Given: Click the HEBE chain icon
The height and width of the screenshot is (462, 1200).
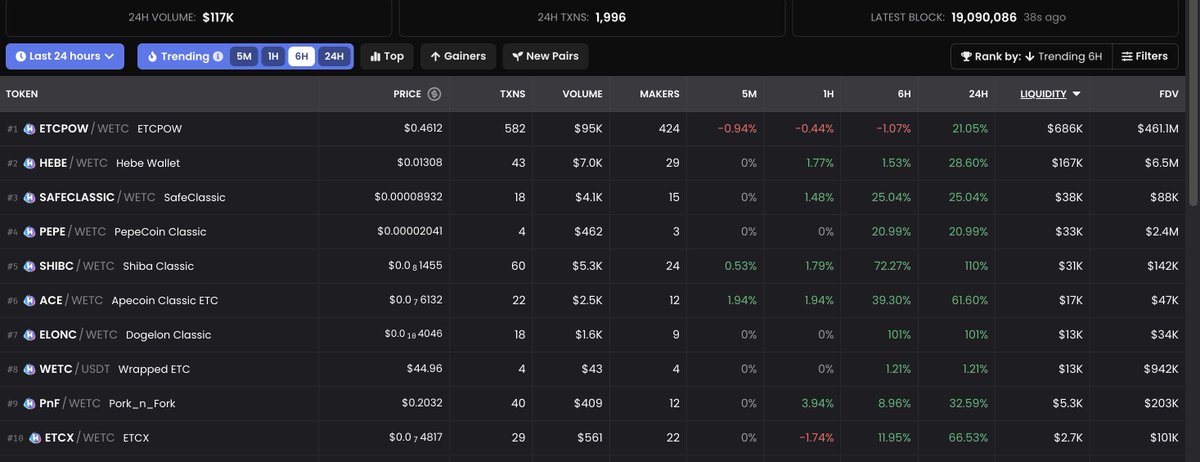Looking at the screenshot, I should coord(29,163).
